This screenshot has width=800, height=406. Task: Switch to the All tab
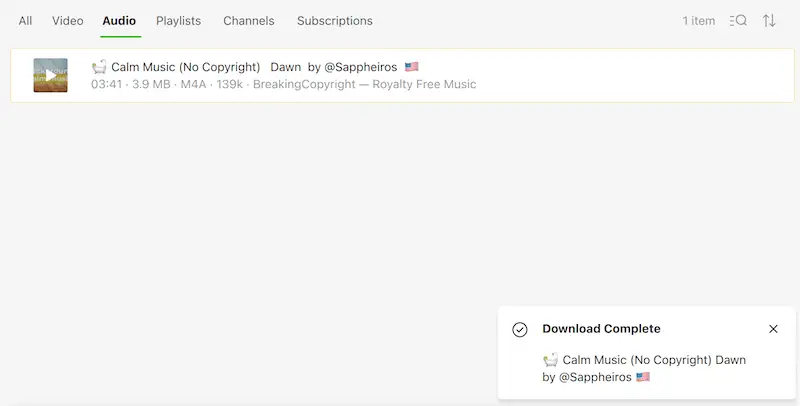click(25, 21)
